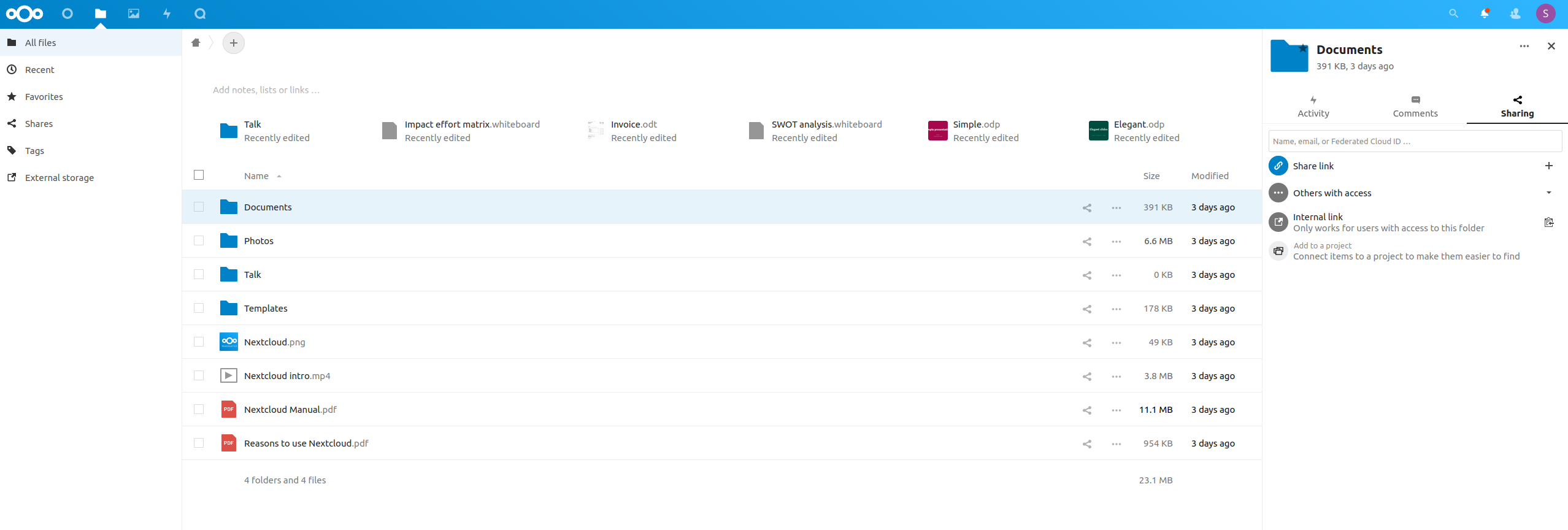Close the Documents details sidebar
The height and width of the screenshot is (530, 1568).
tap(1551, 46)
